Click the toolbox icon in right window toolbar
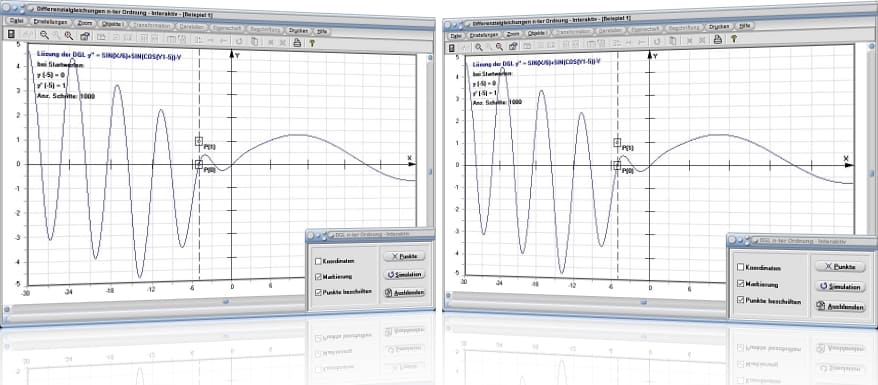Viewport: 878px width, 385px height. click(513, 46)
